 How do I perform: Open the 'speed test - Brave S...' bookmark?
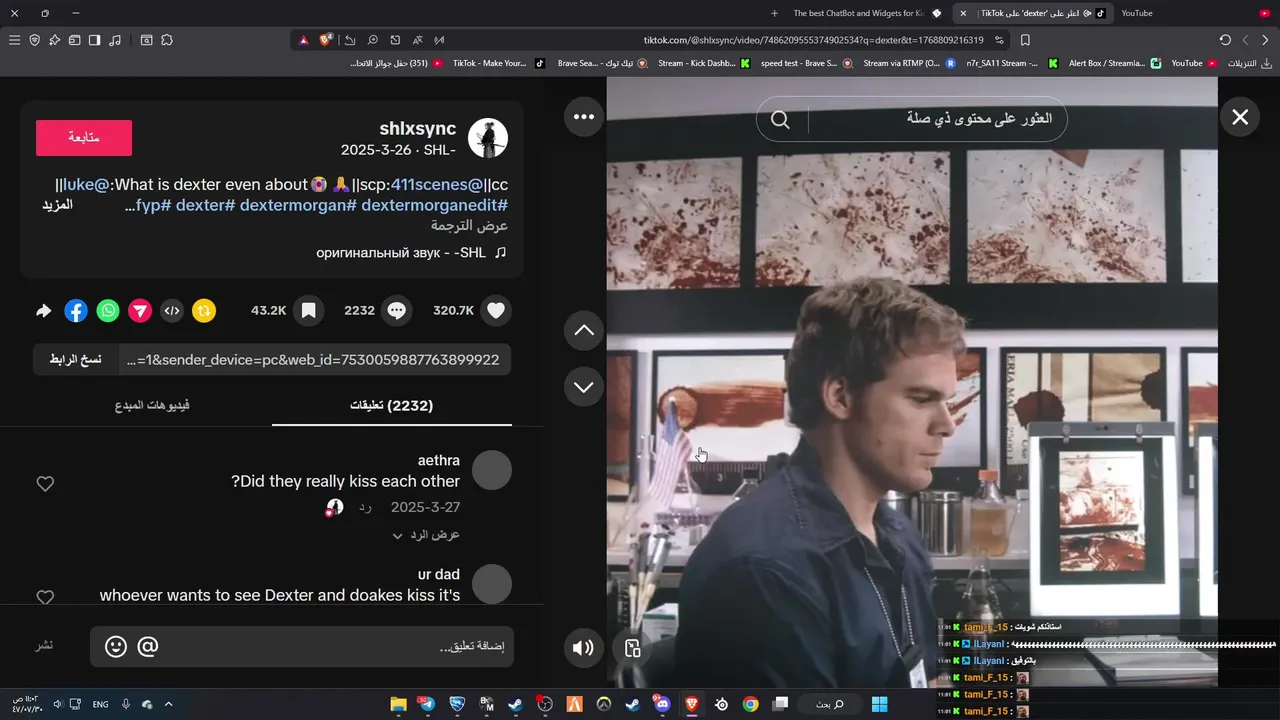(x=806, y=63)
